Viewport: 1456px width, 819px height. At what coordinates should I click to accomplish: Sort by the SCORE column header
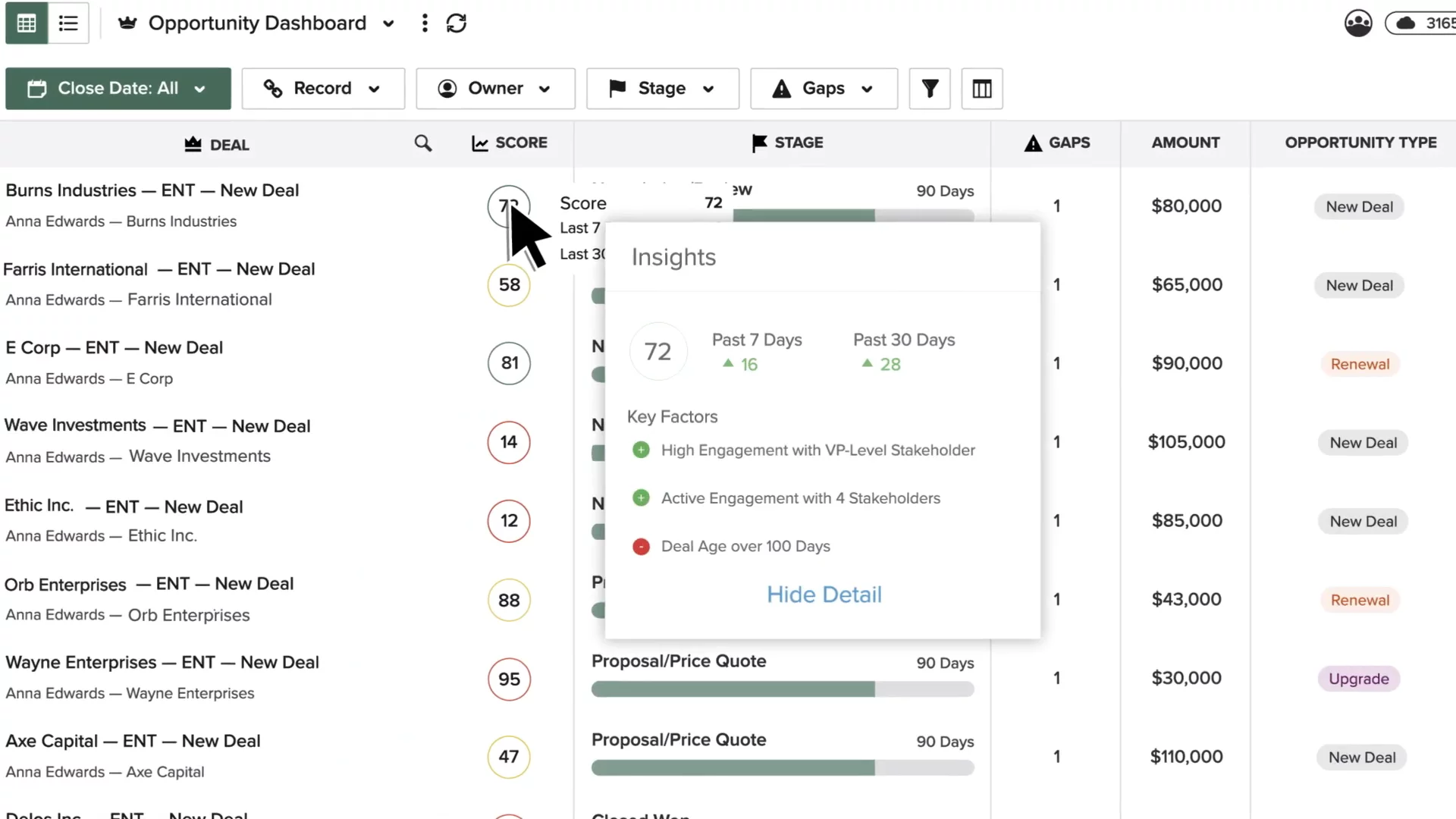[x=510, y=143]
